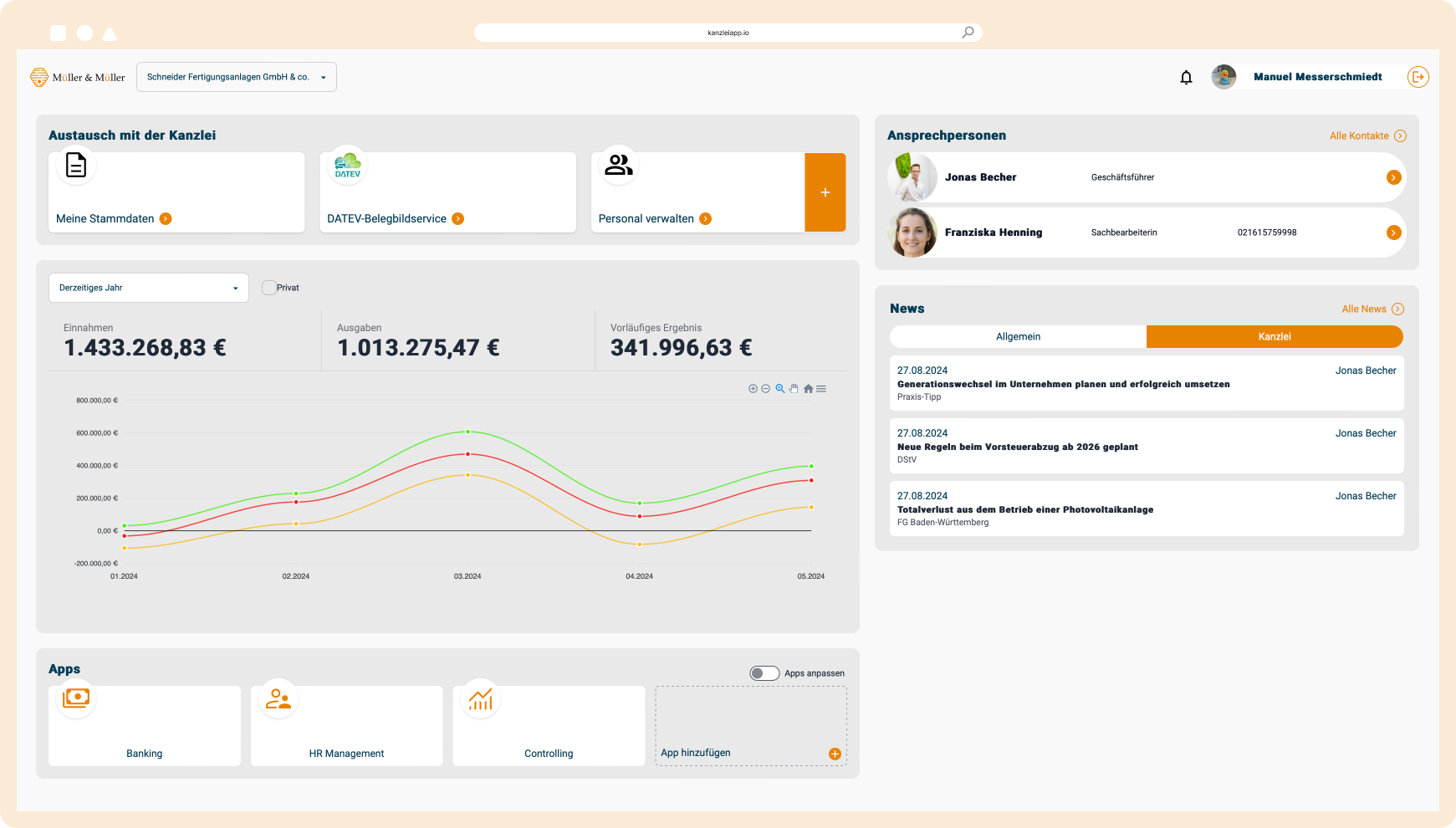
Task: Log out using the exit icon
Action: (x=1418, y=76)
